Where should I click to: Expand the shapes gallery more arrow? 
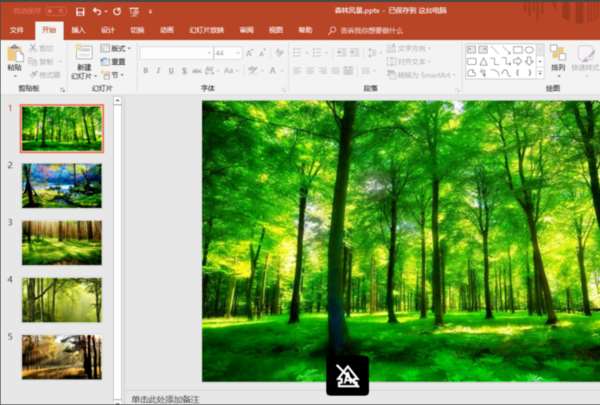pyautogui.click(x=540, y=73)
